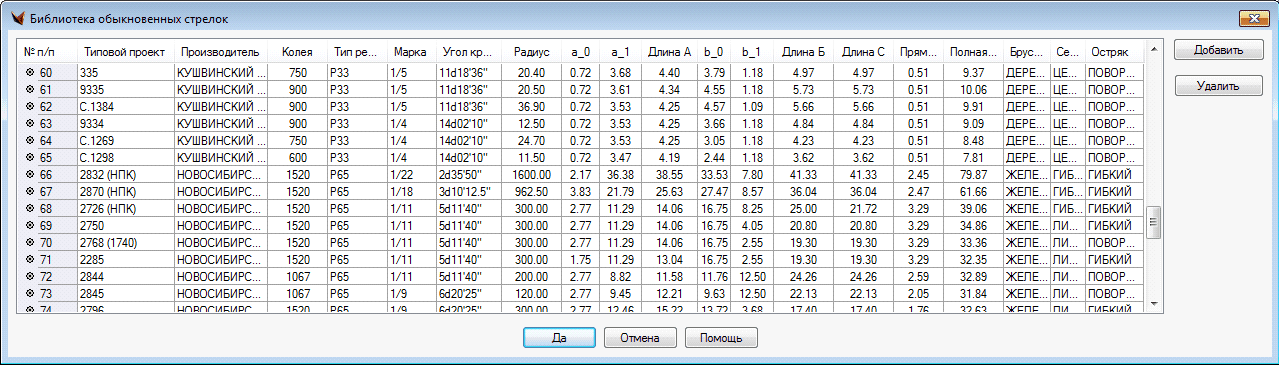
Task: Click the Производитель column header
Action: (x=220, y=52)
